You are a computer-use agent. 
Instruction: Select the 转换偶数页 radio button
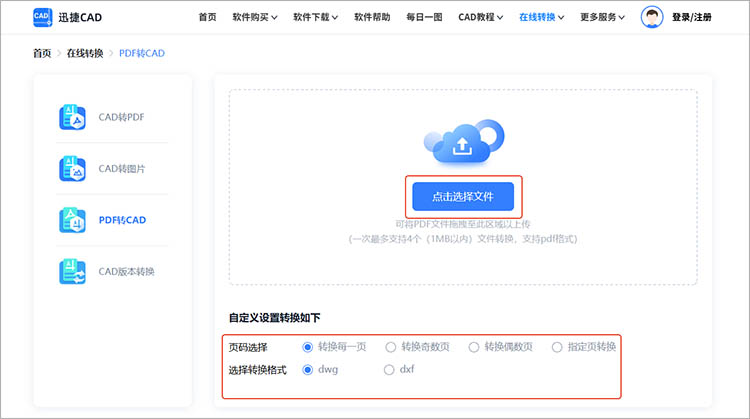pos(474,347)
